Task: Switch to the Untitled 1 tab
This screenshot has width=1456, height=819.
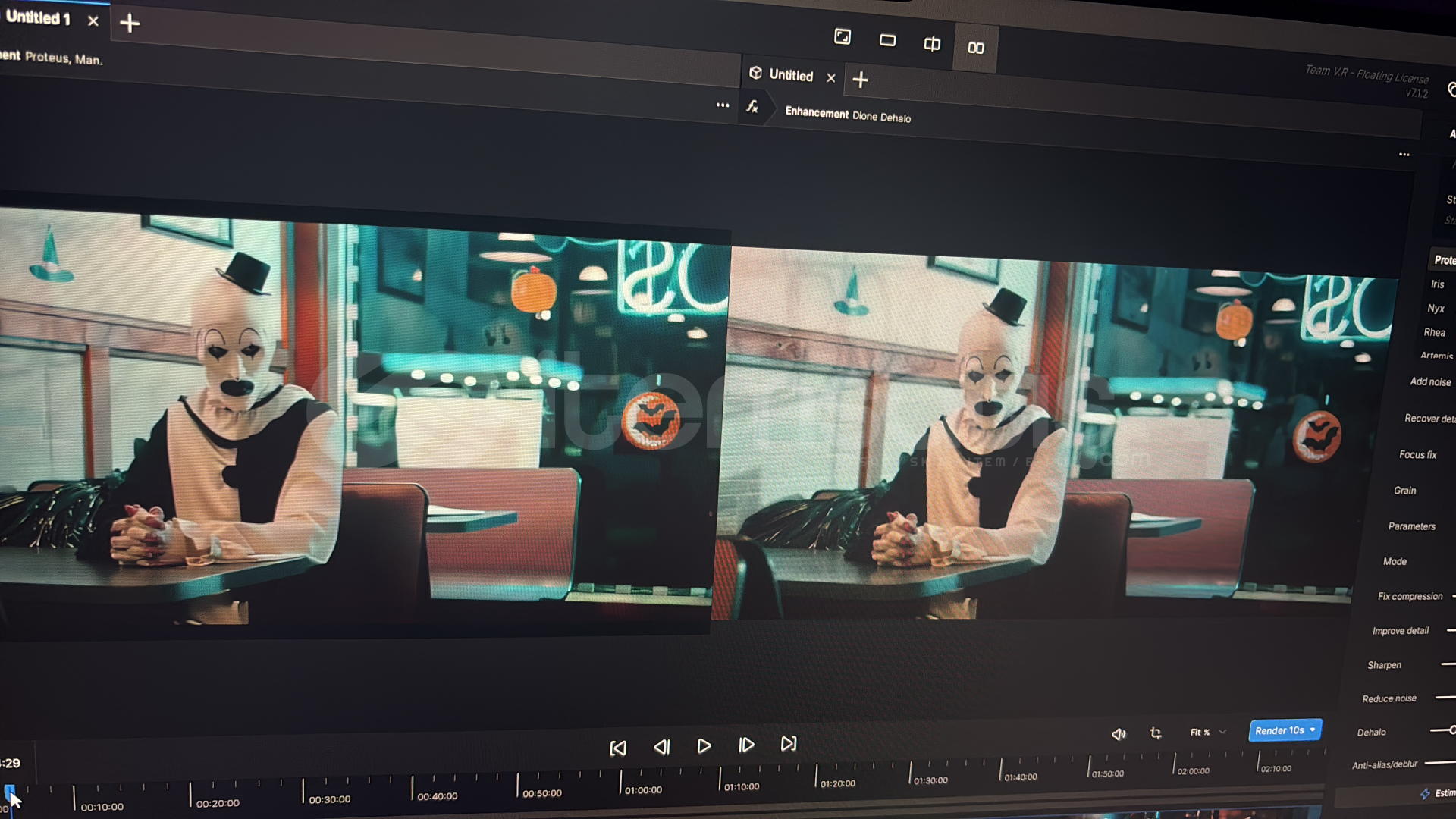Action: [38, 17]
